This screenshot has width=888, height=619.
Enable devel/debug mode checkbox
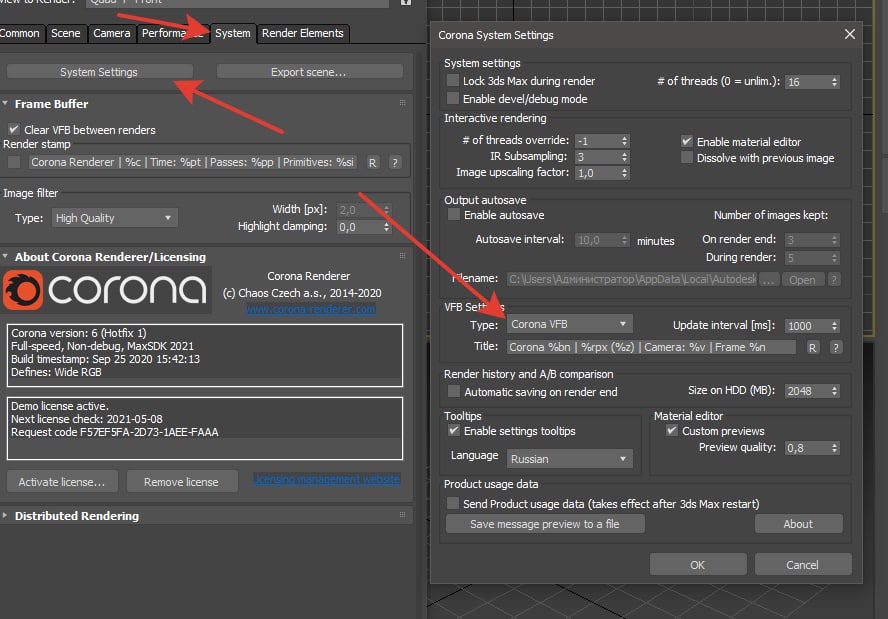tap(452, 98)
